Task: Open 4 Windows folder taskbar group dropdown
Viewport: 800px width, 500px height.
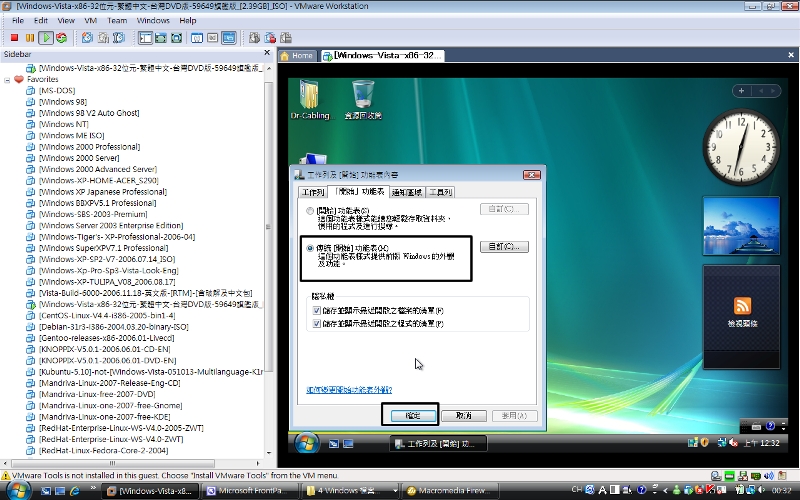Action: [395, 491]
